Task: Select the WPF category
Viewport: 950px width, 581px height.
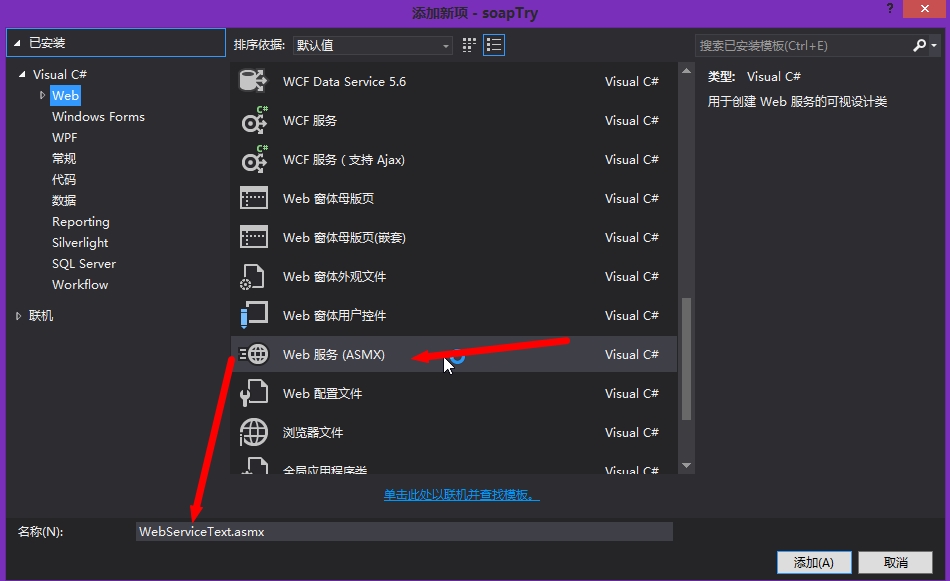Action: (x=64, y=138)
